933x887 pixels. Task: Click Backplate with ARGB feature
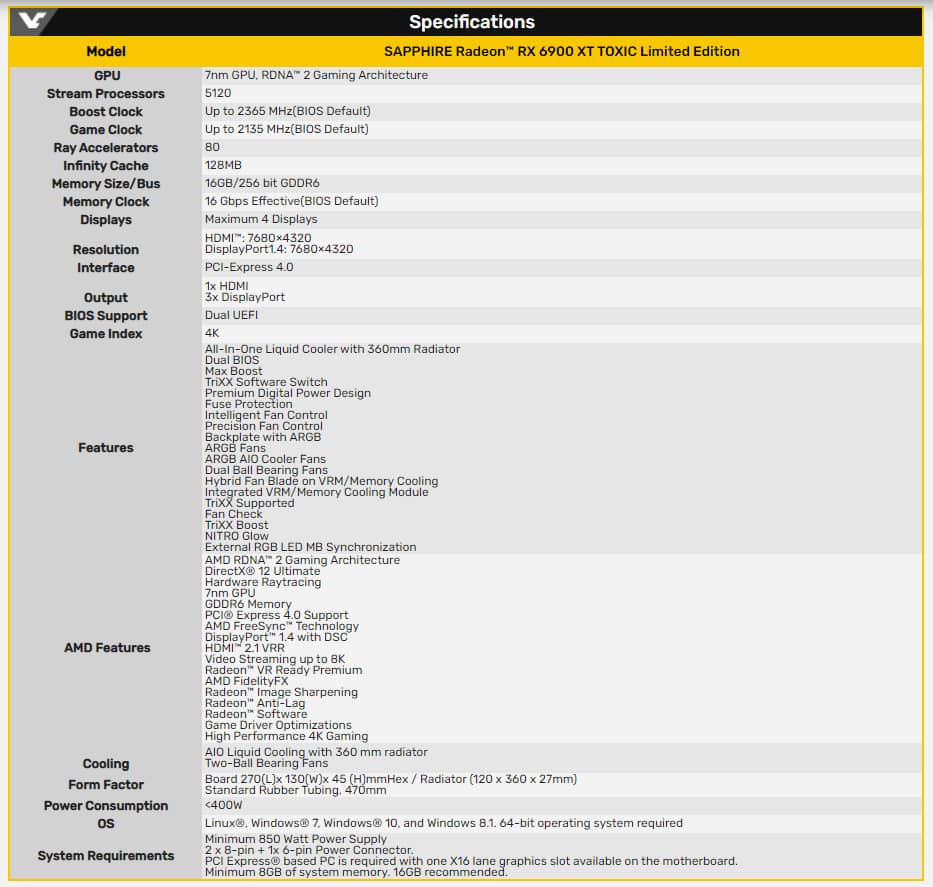[x=262, y=437]
